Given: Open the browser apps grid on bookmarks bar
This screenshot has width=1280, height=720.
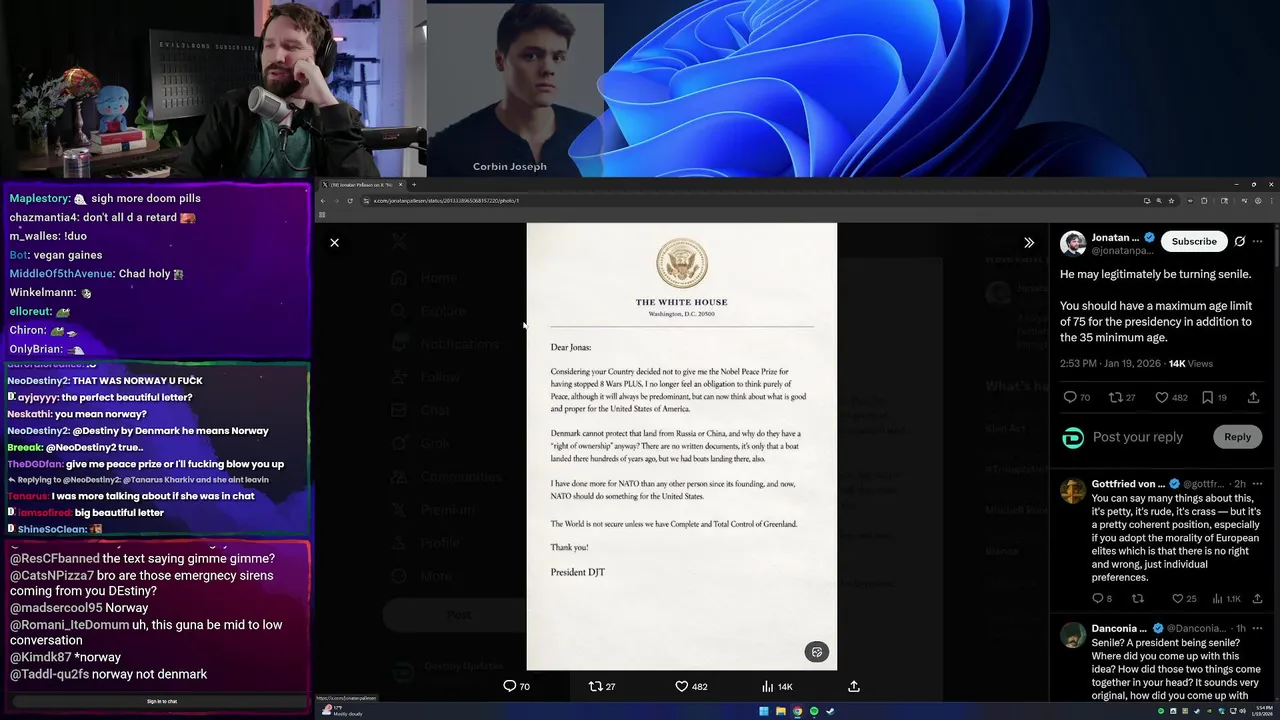Looking at the screenshot, I should [322, 214].
